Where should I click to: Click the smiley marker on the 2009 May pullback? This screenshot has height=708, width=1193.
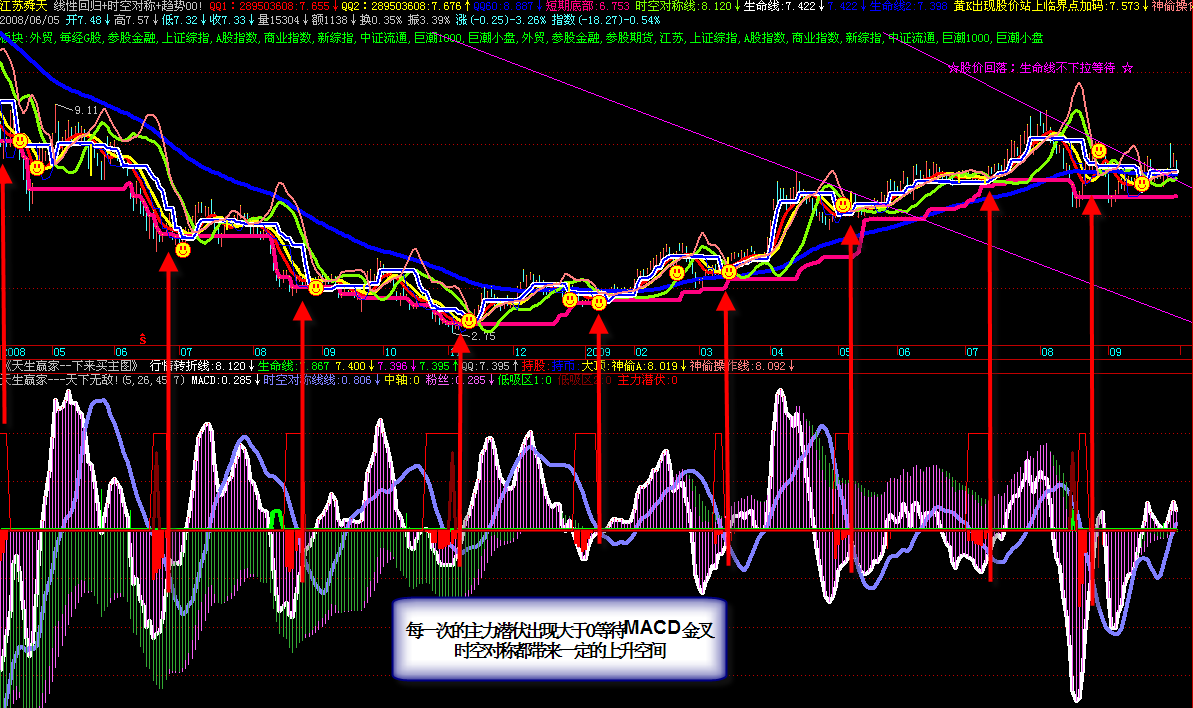tap(843, 205)
